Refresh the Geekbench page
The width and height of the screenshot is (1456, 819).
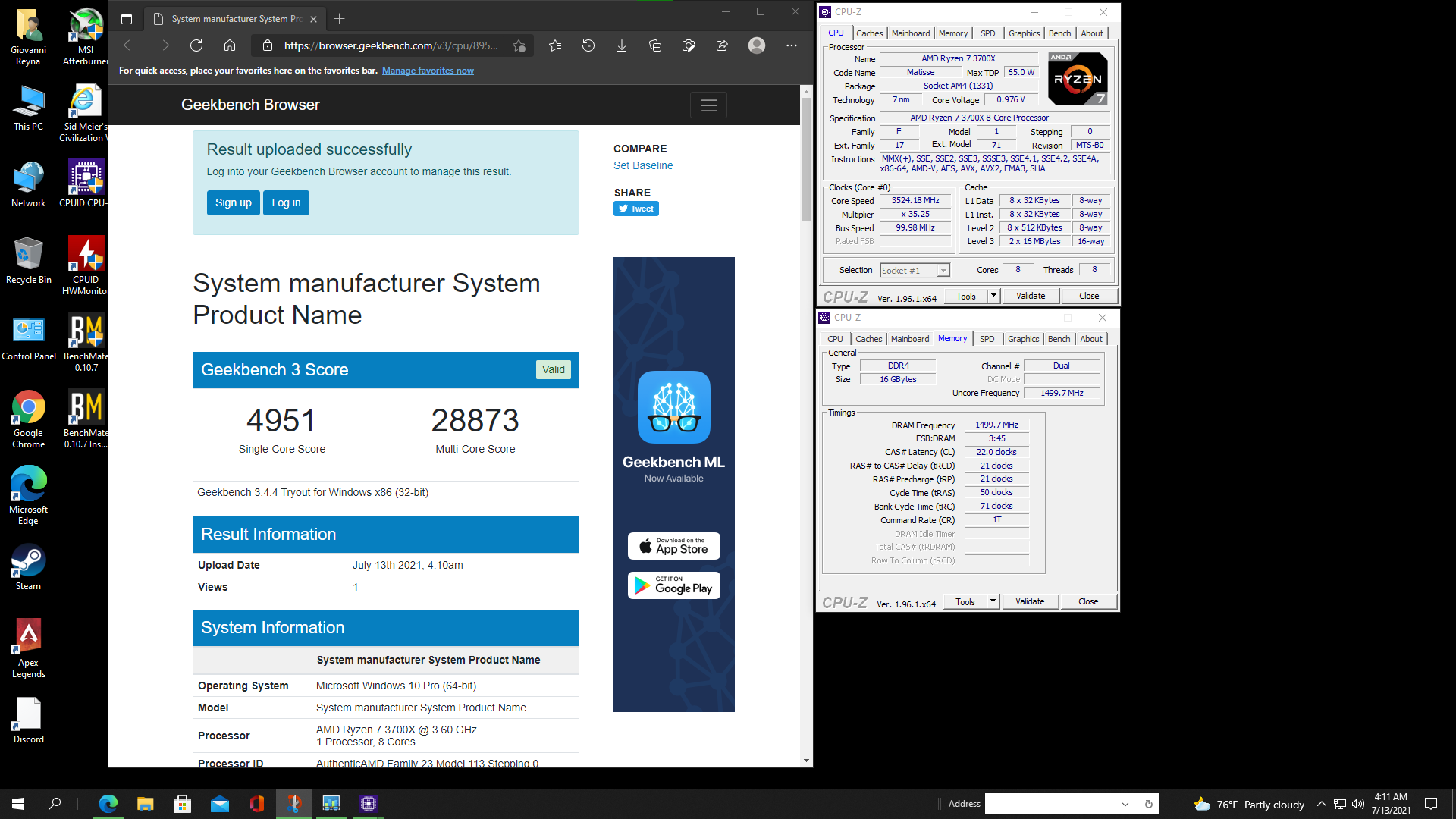[x=196, y=45]
